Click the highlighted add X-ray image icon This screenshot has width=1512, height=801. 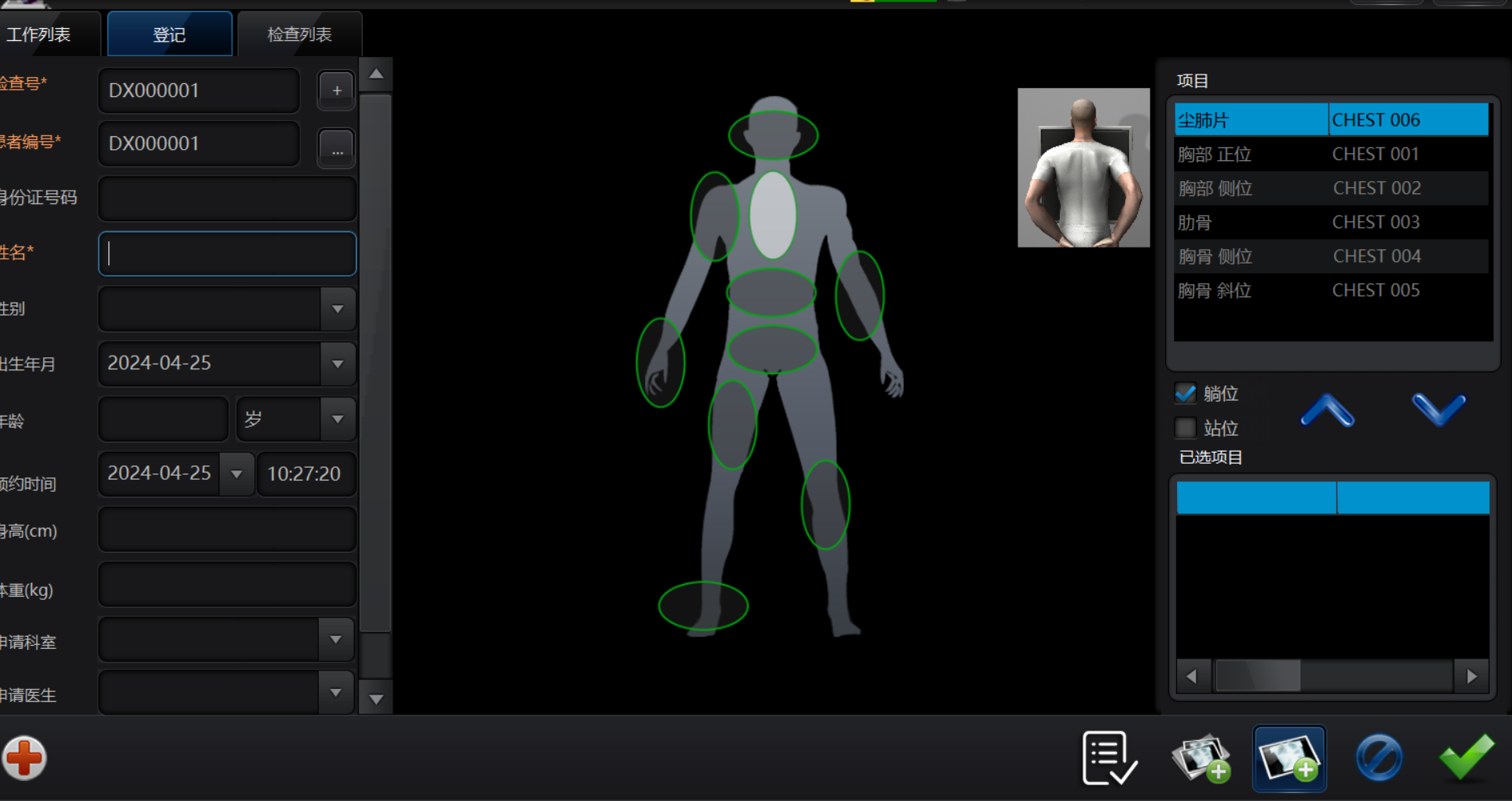coord(1288,758)
